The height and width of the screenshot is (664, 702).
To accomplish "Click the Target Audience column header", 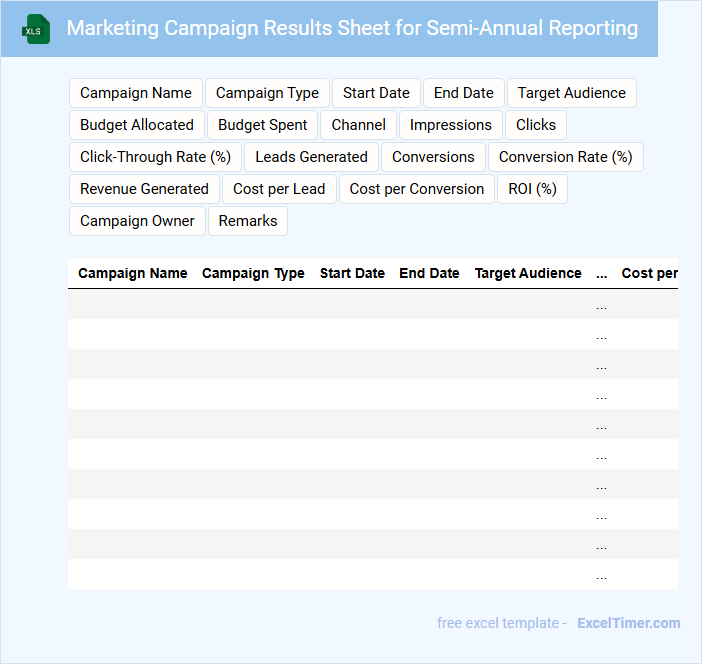I will pyautogui.click(x=528, y=273).
